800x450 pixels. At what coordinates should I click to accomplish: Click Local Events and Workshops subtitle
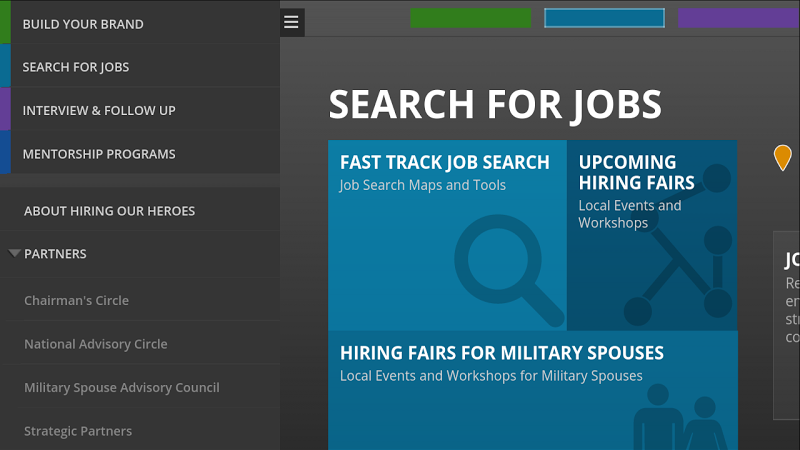(x=630, y=214)
